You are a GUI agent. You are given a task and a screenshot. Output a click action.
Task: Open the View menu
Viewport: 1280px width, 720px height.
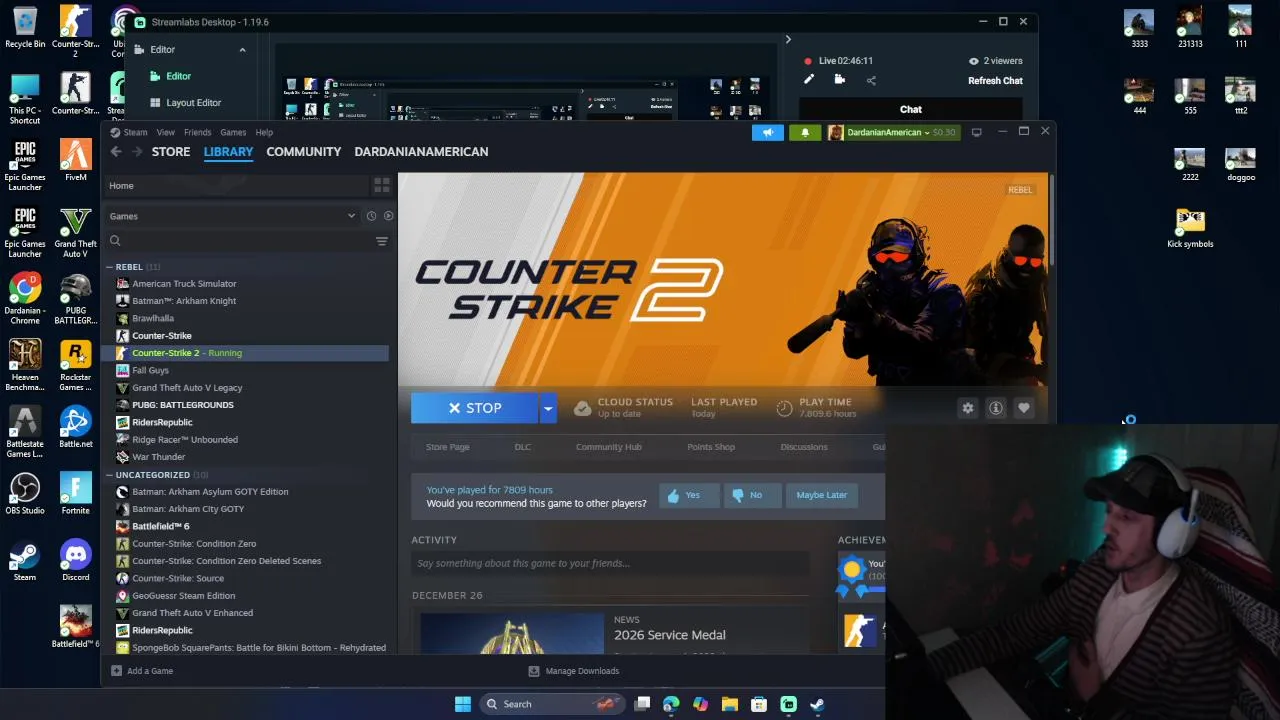pos(165,132)
